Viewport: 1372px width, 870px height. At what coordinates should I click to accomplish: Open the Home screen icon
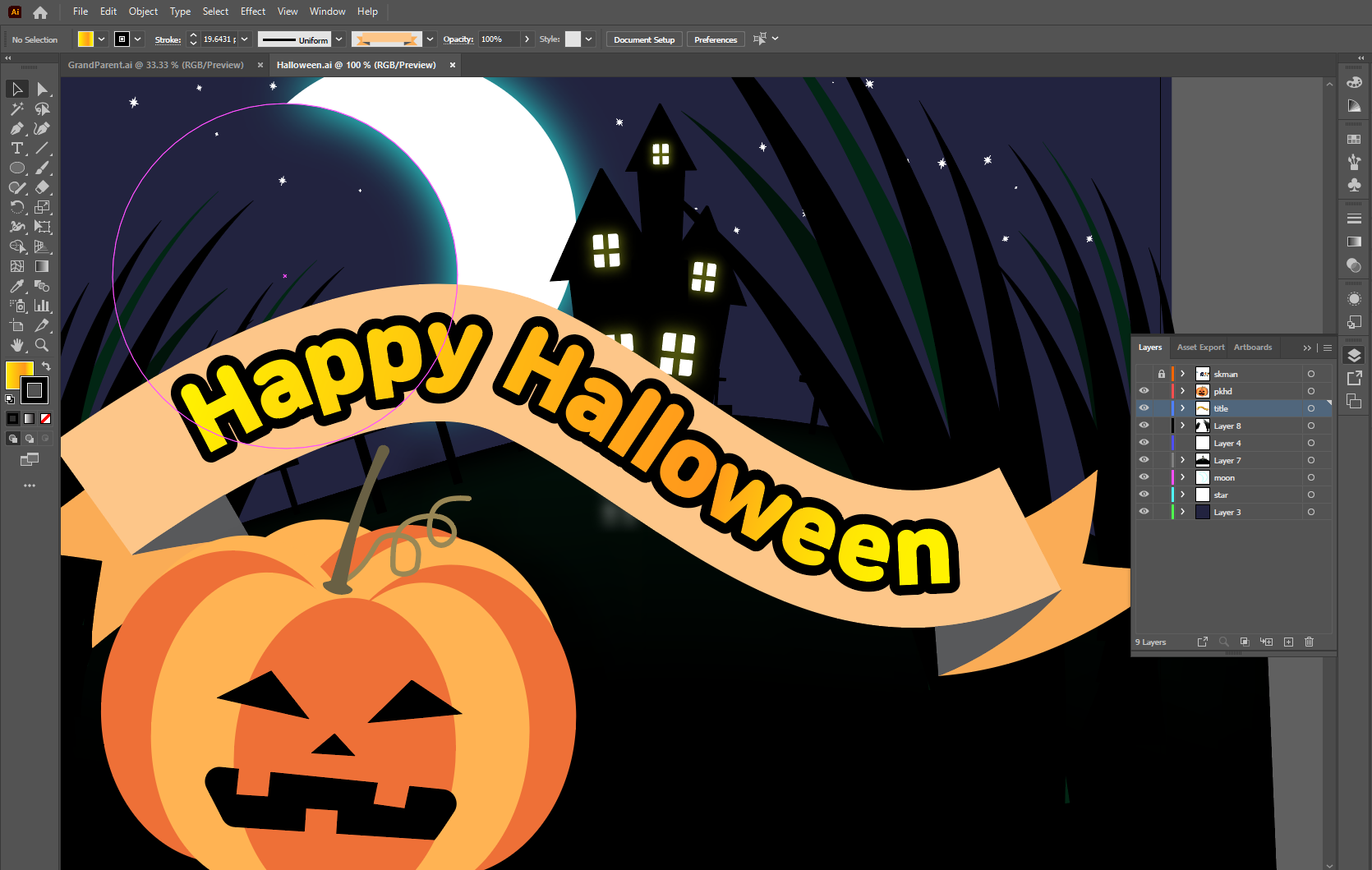(40, 12)
